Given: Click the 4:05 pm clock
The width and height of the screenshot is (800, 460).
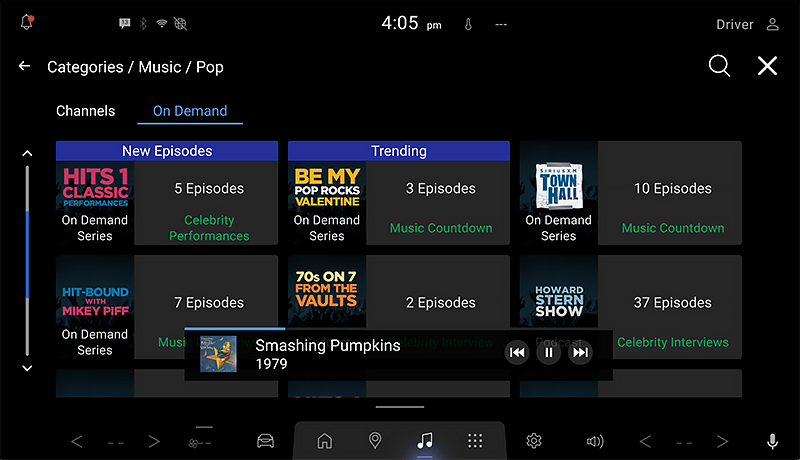Looking at the screenshot, I should pyautogui.click(x=411, y=23).
